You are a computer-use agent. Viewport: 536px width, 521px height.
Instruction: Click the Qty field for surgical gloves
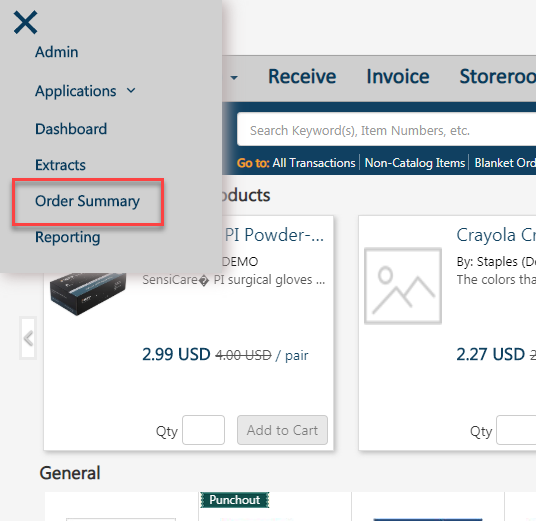point(203,430)
